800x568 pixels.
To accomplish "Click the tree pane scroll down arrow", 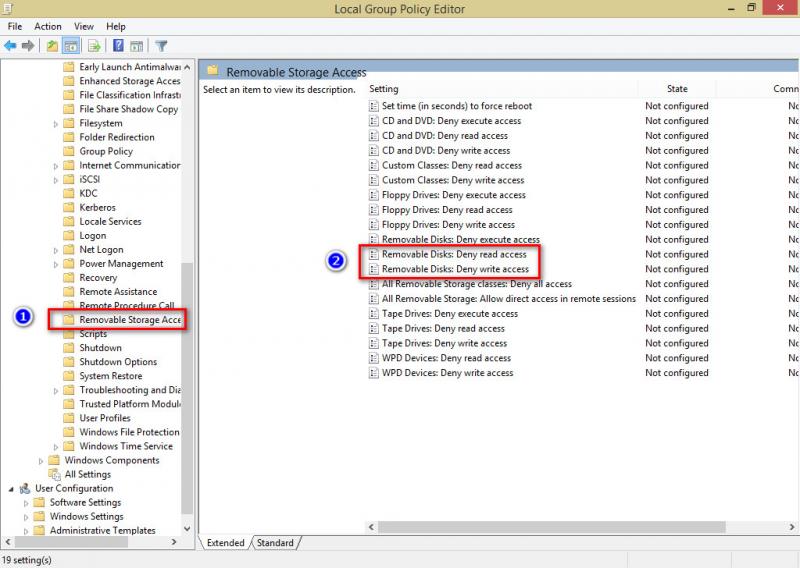I will [187, 529].
